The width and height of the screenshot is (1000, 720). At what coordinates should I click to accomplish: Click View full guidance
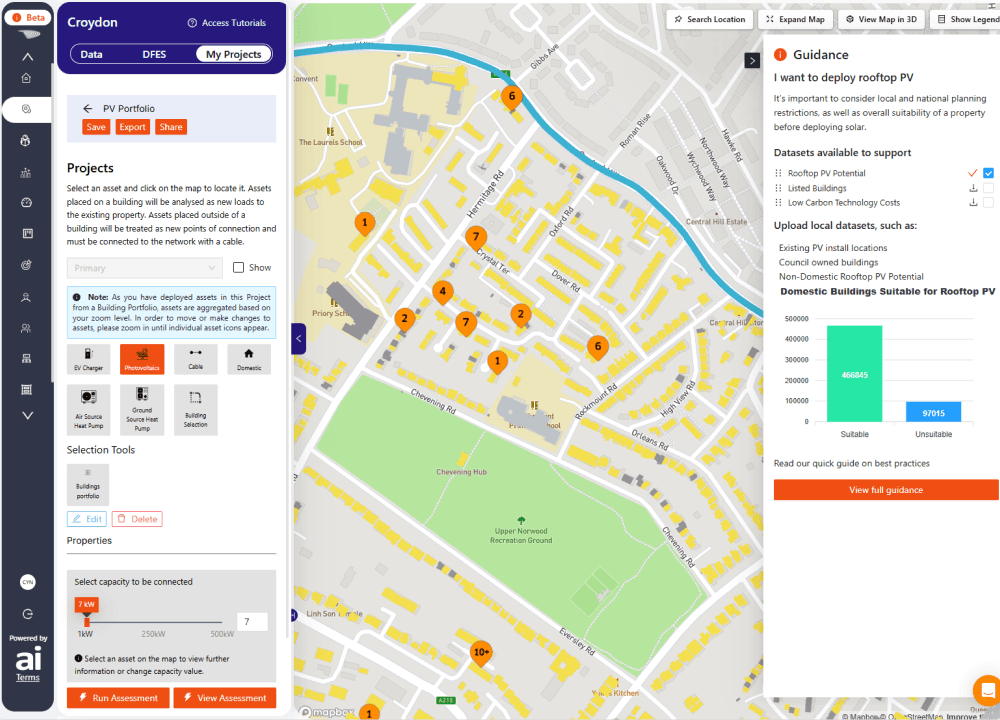[886, 490]
